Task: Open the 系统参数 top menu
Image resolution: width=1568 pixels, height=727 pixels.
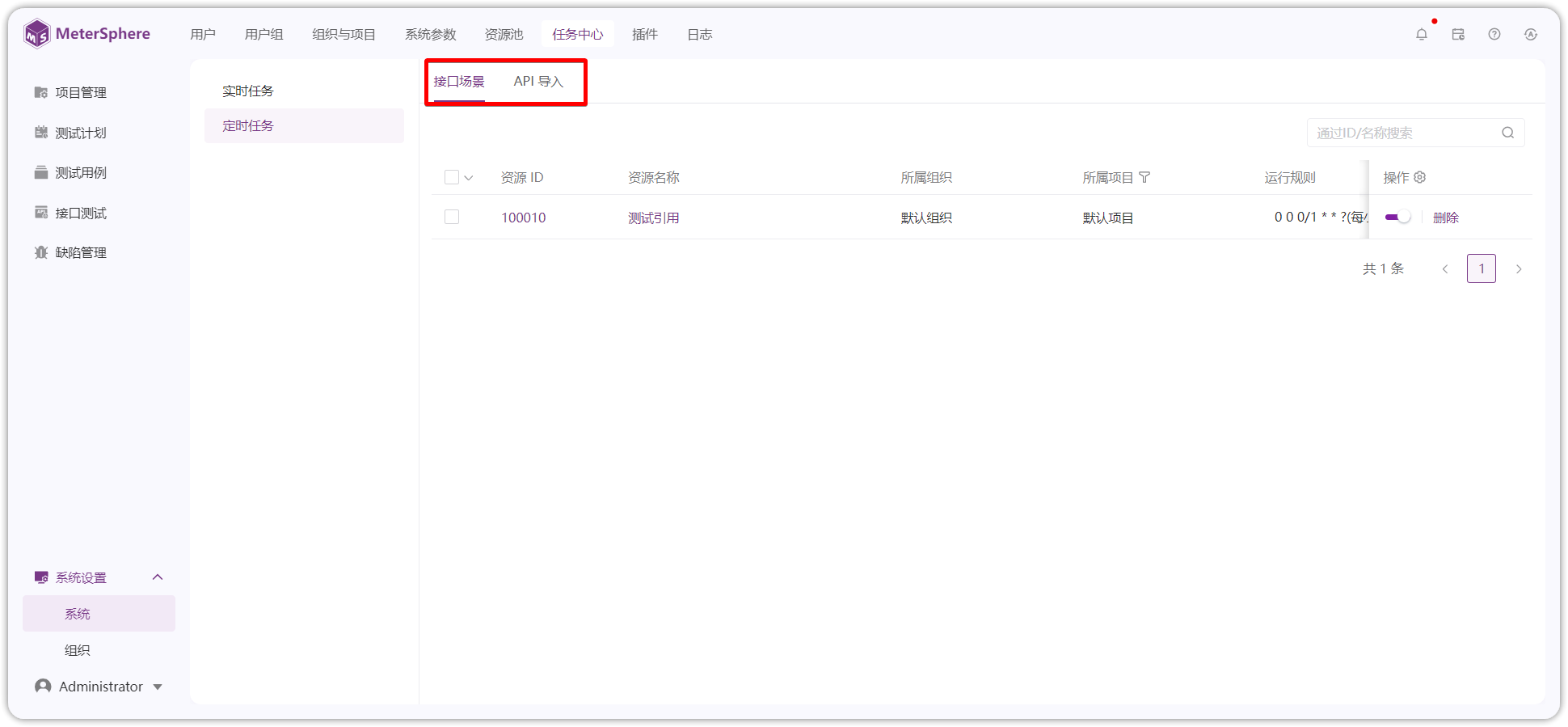Action: 431,34
